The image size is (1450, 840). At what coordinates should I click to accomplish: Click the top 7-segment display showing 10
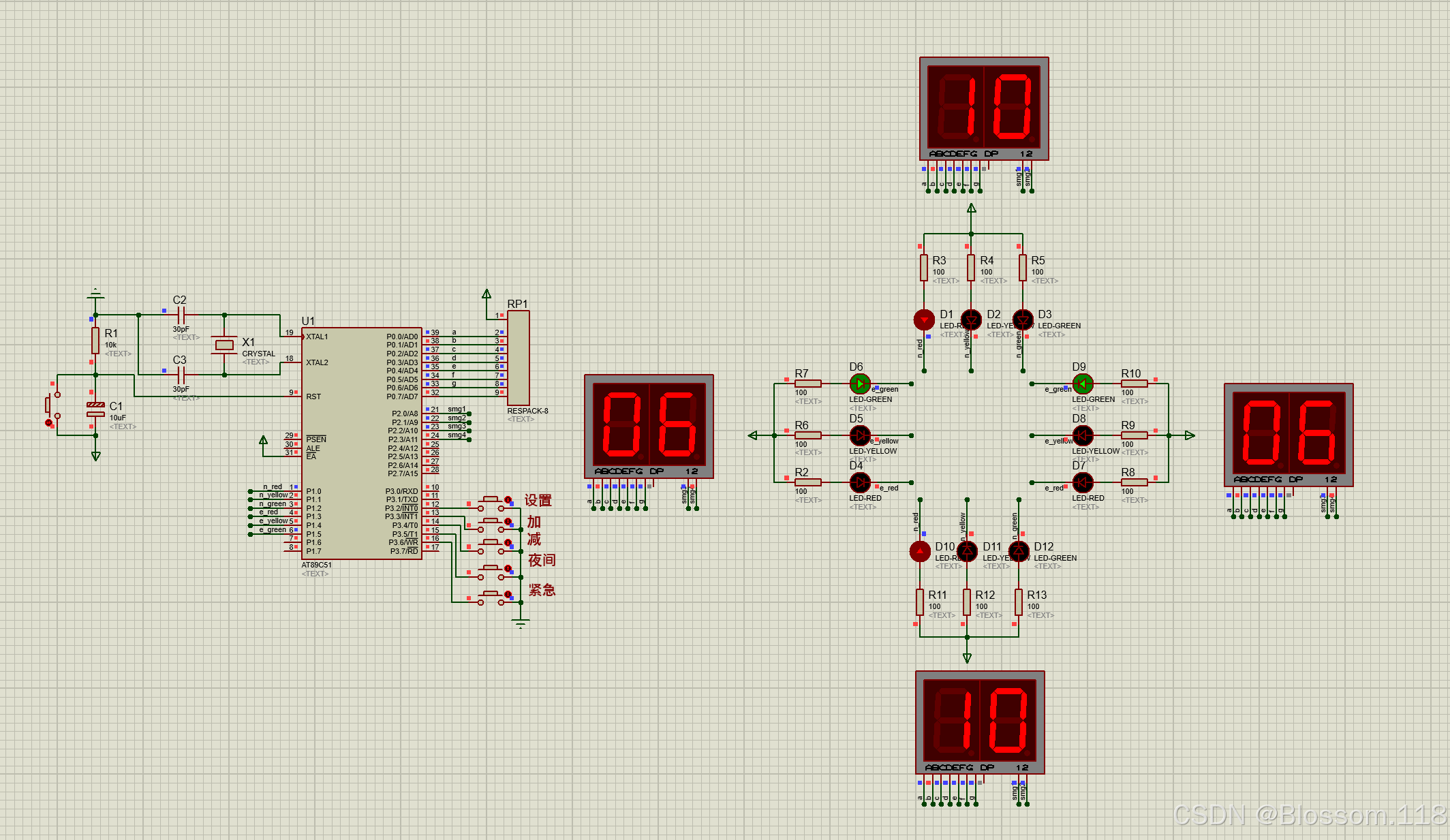coord(984,108)
